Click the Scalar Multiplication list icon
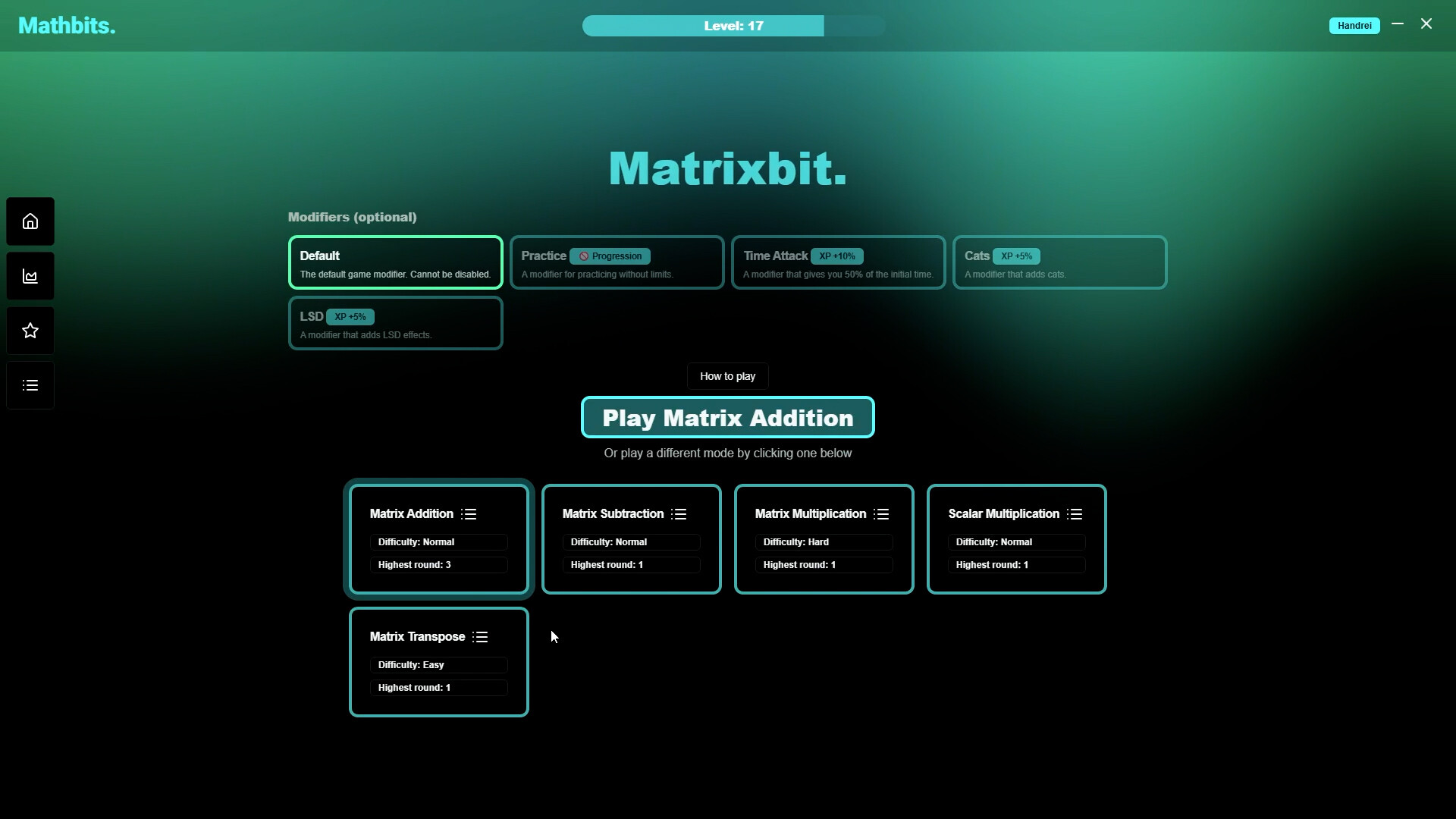Viewport: 1456px width, 819px height. tap(1075, 513)
